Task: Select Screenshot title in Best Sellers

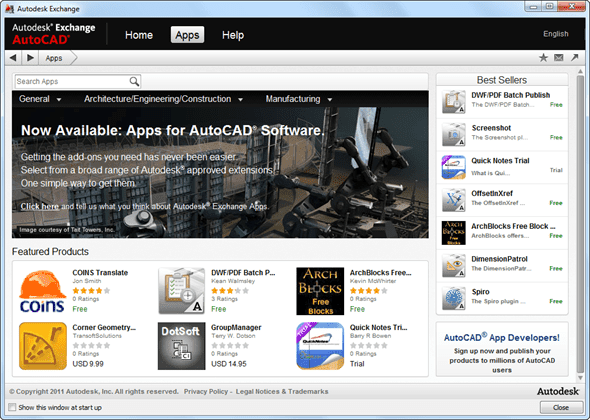Action: [491, 128]
